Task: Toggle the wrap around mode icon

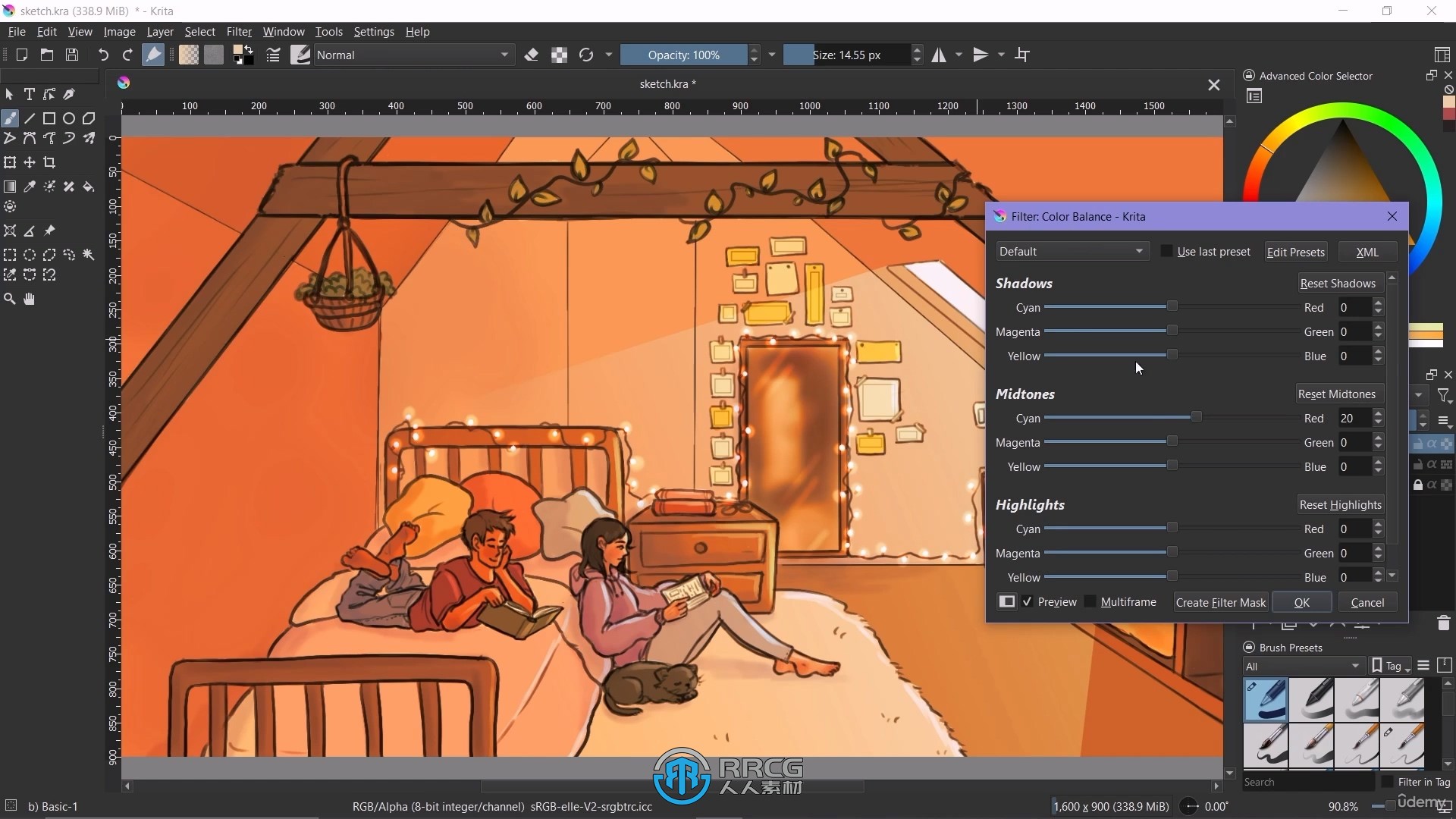Action: [x=1022, y=55]
